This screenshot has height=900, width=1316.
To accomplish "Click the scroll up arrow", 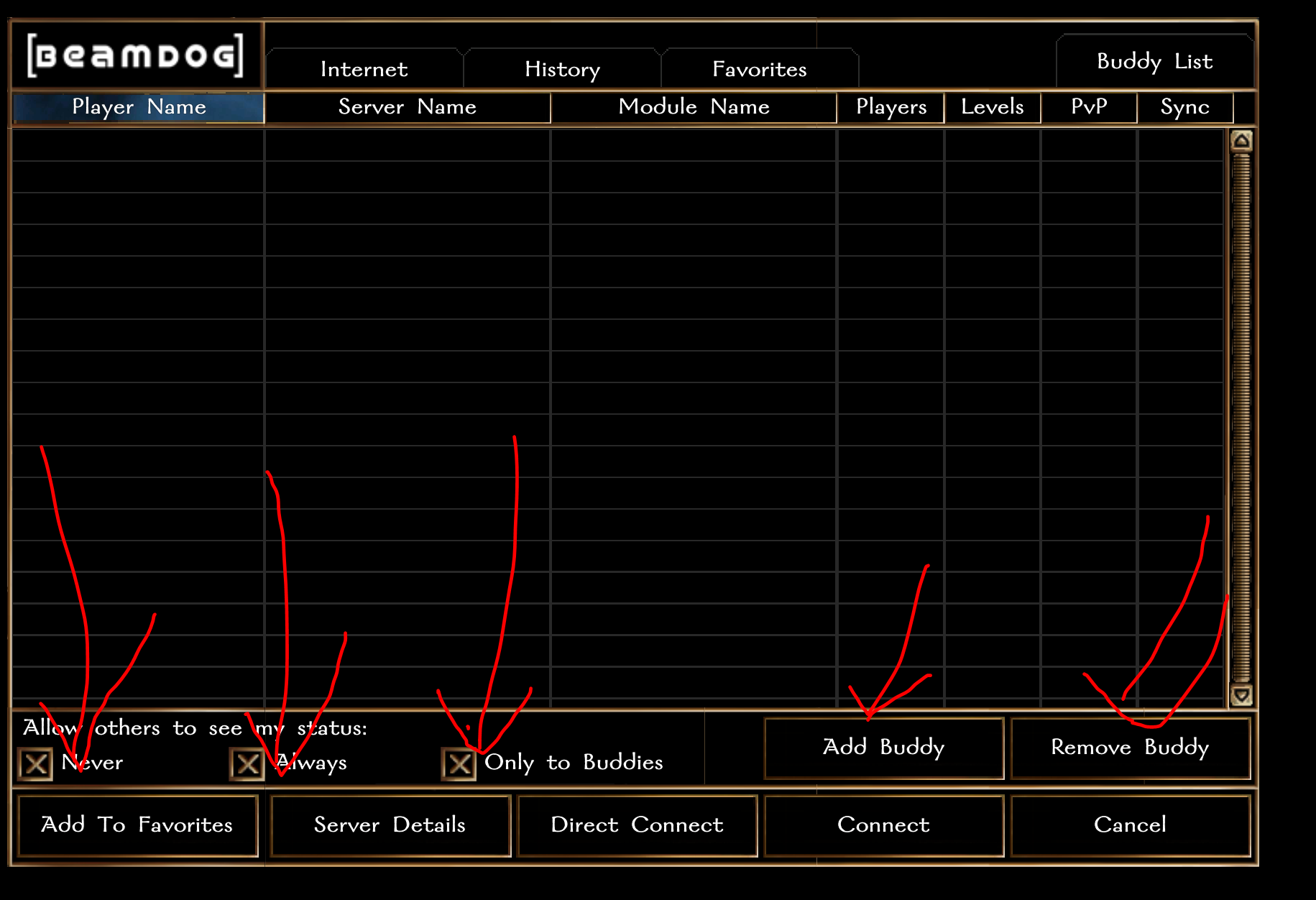I will click(1242, 140).
